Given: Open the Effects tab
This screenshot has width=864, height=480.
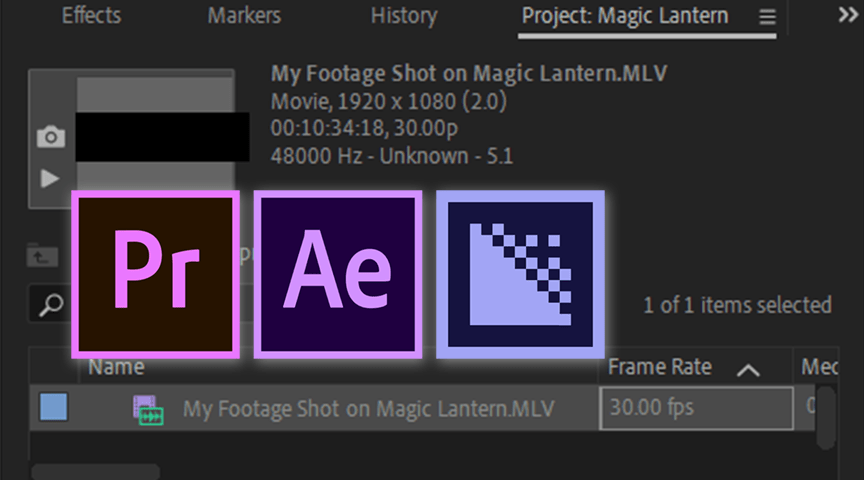Looking at the screenshot, I should click(x=91, y=17).
